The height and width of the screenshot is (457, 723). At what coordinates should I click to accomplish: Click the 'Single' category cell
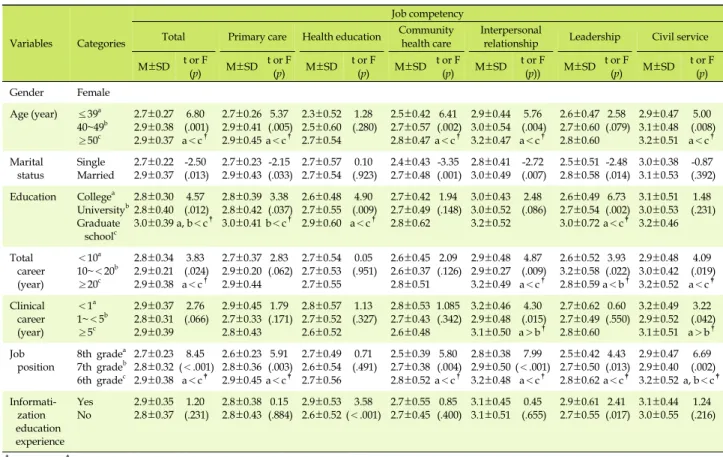[91, 162]
